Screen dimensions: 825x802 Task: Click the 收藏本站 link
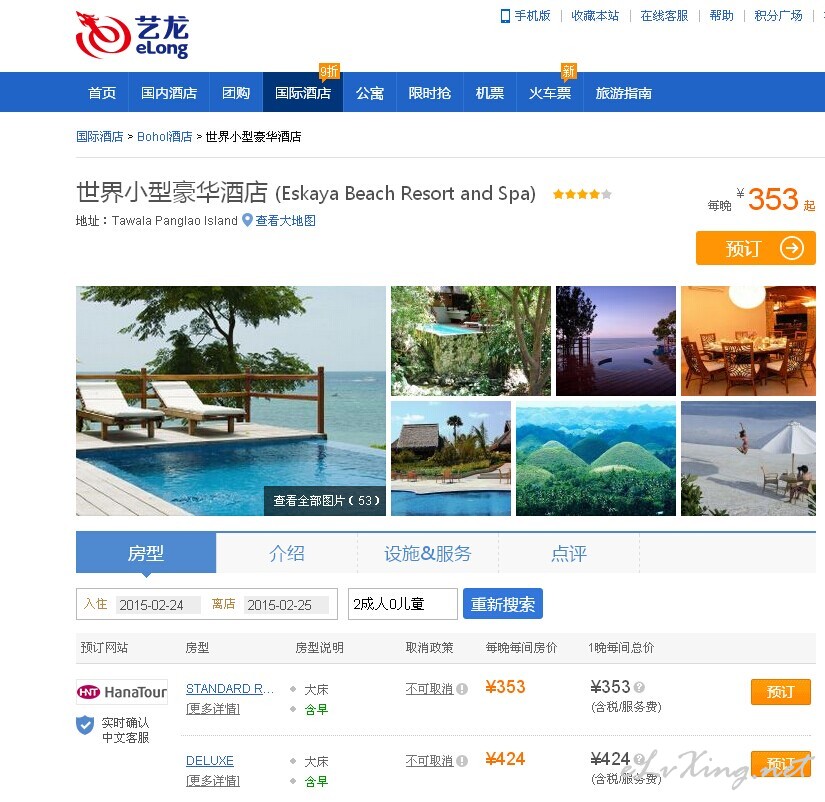tap(595, 16)
